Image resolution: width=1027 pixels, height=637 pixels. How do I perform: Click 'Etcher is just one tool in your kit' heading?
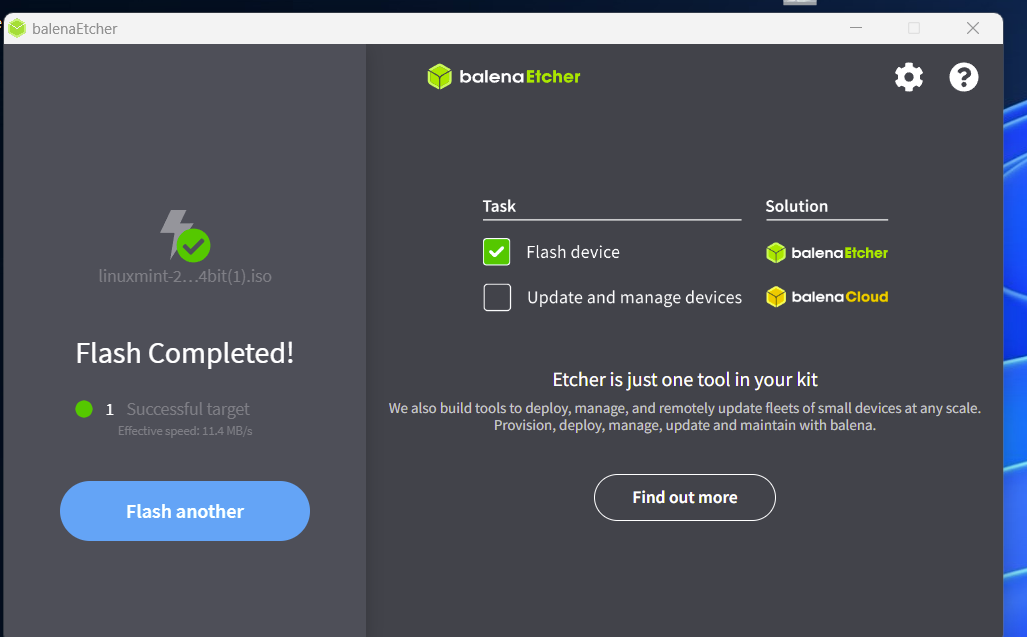685,380
